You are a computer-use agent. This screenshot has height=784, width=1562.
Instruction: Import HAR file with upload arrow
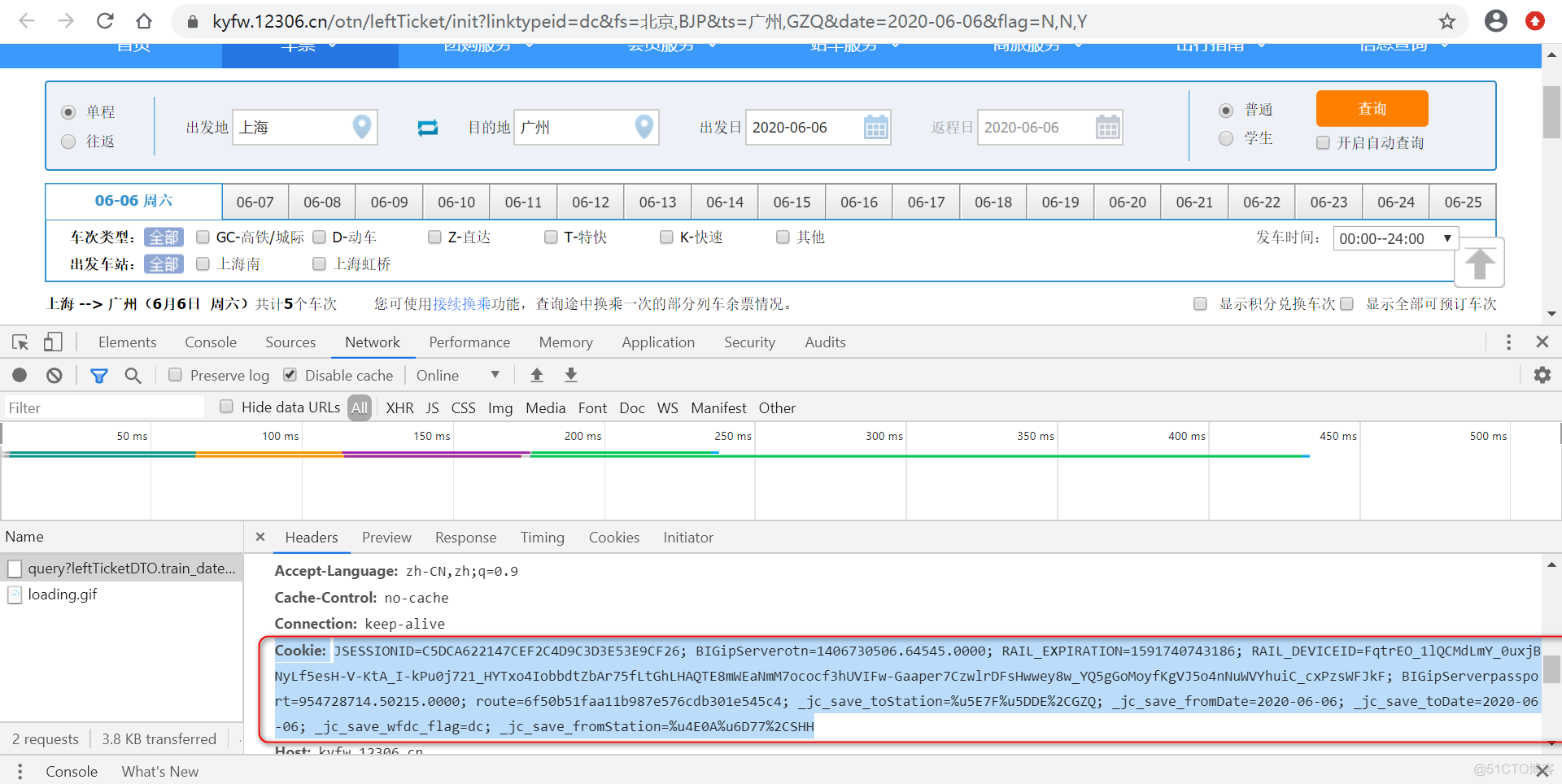click(x=537, y=375)
